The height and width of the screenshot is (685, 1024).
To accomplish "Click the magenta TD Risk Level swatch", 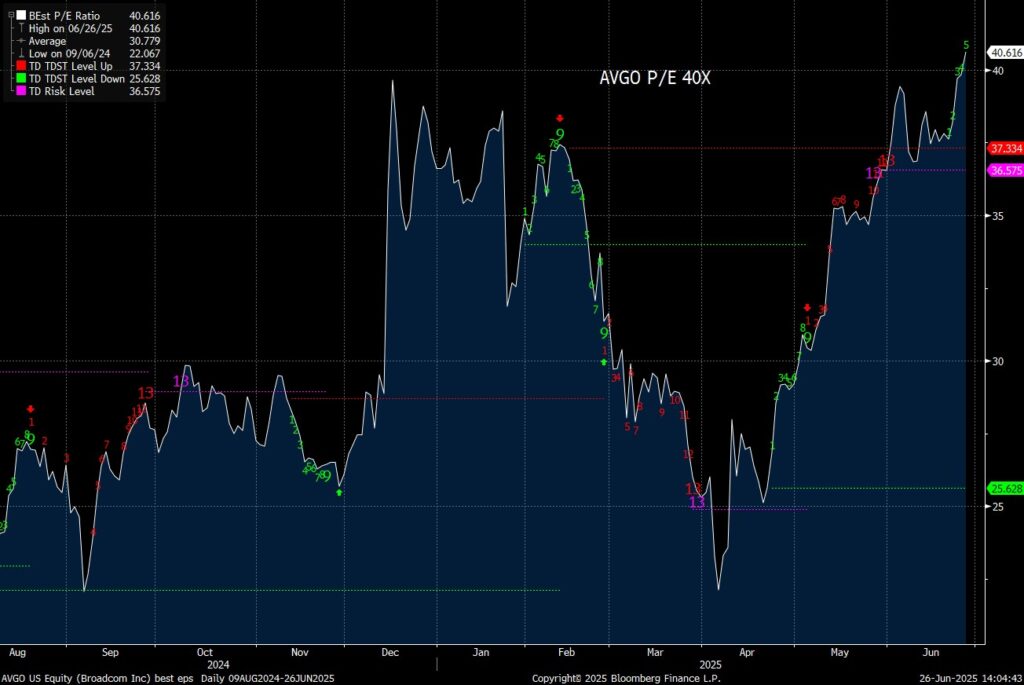I will [22, 91].
